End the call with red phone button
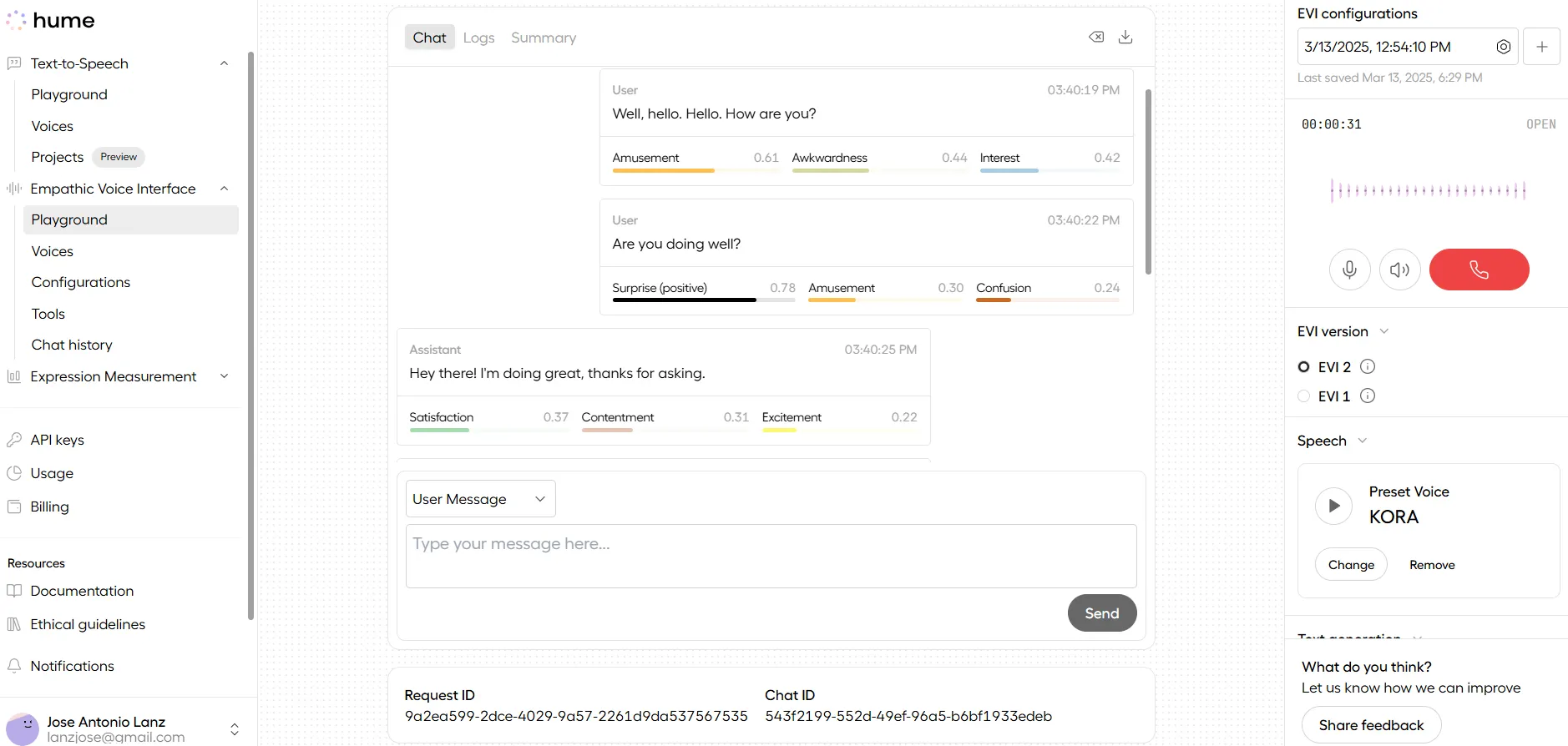The image size is (1568, 746). tap(1479, 270)
